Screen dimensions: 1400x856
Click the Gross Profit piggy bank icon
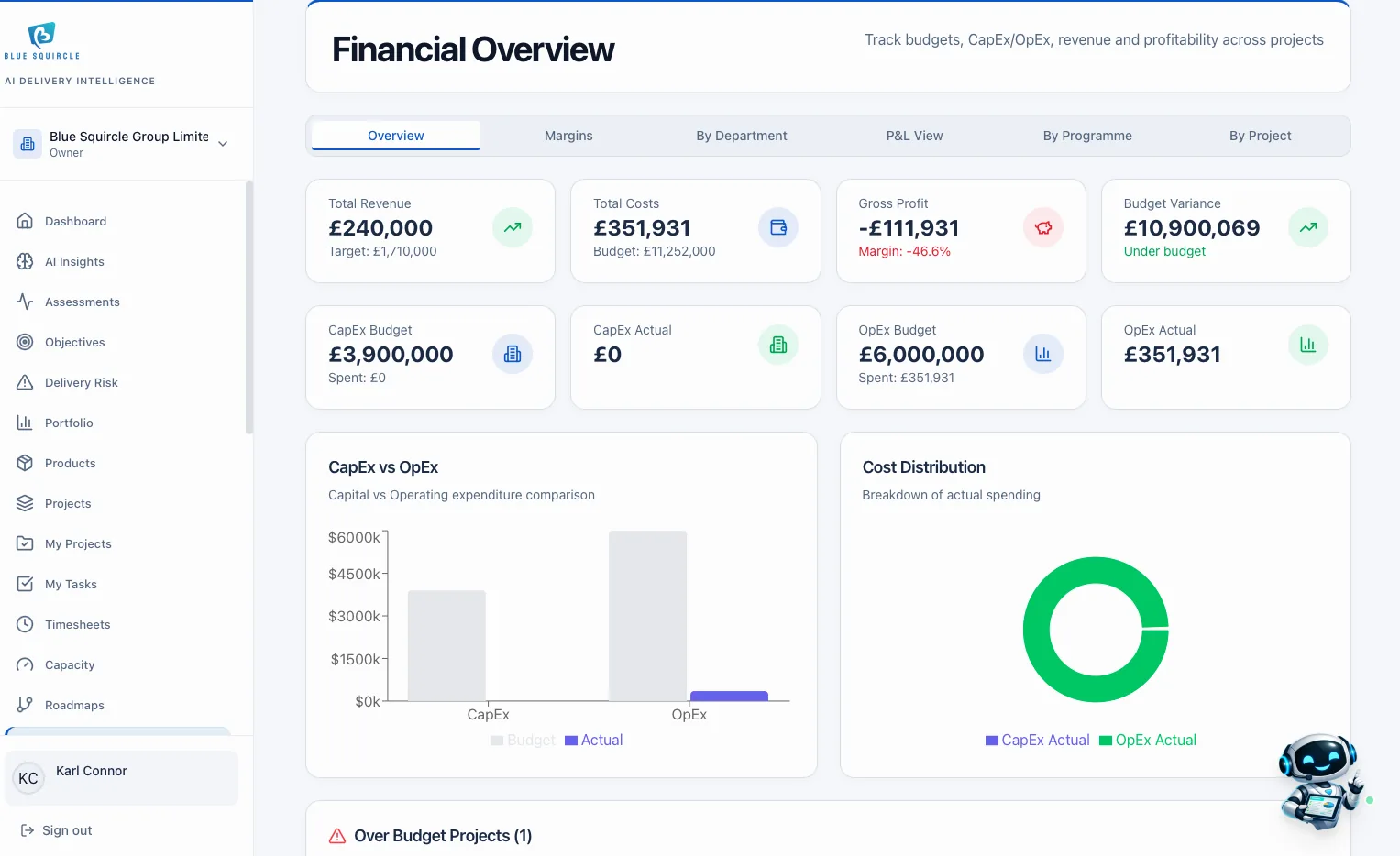[x=1043, y=227]
